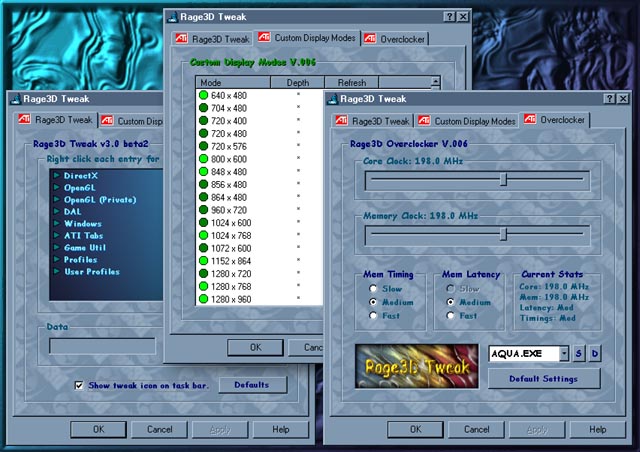Expand the ATI Tabs entry
Image resolution: width=640 pixels, height=452 pixels.
pyautogui.click(x=57, y=236)
